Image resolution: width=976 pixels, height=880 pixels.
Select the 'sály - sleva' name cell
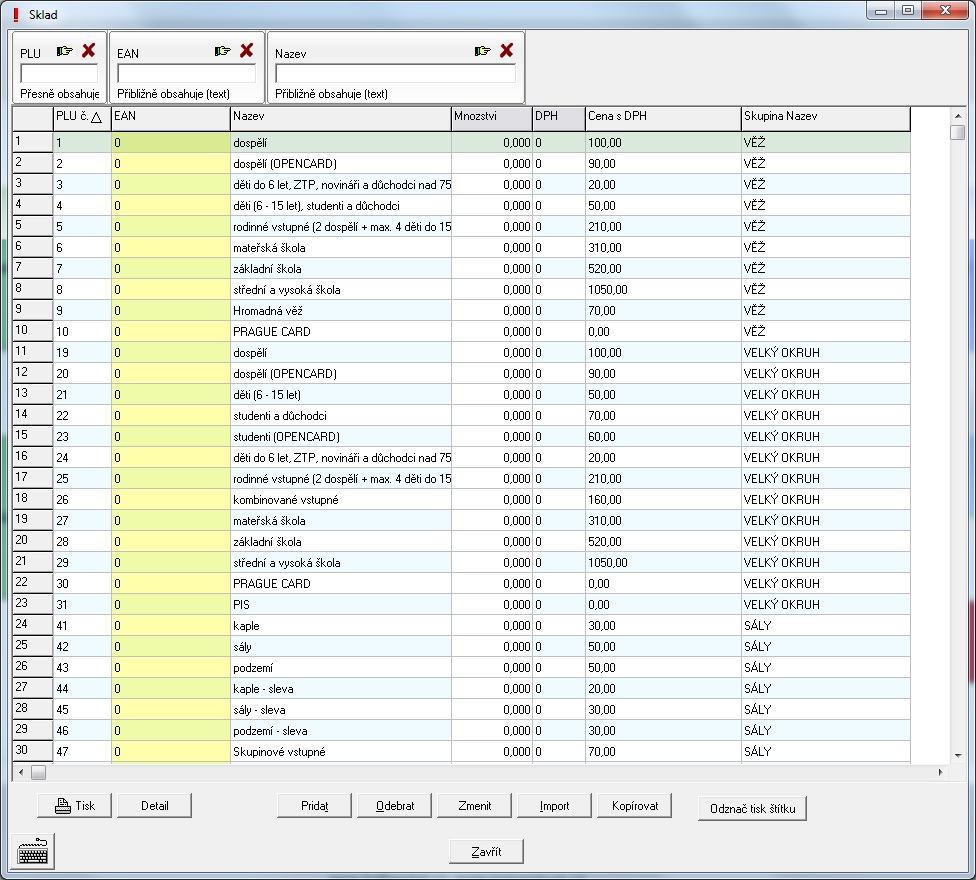click(x=340, y=709)
